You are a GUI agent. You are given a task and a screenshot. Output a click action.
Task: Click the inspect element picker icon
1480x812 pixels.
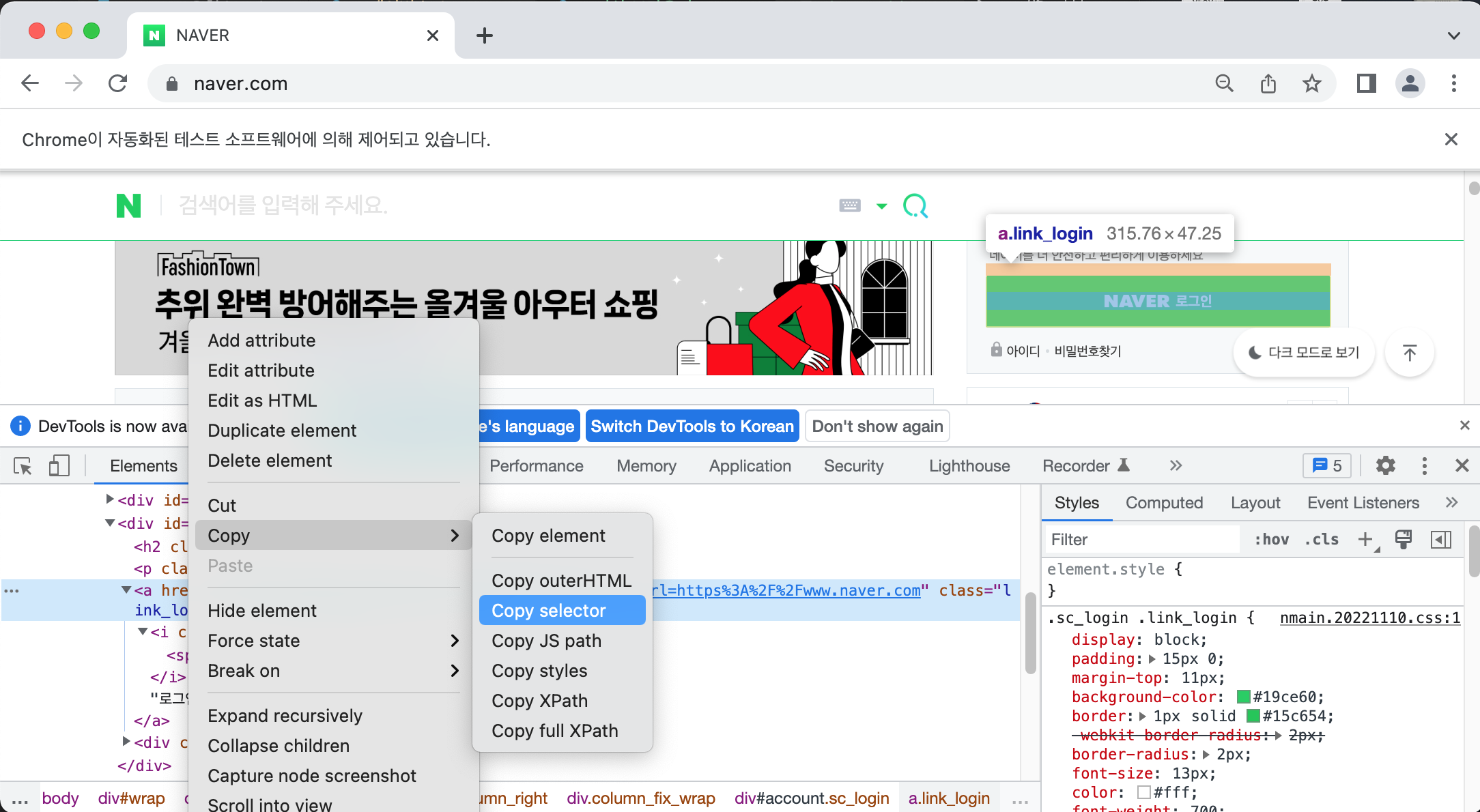[x=23, y=466]
